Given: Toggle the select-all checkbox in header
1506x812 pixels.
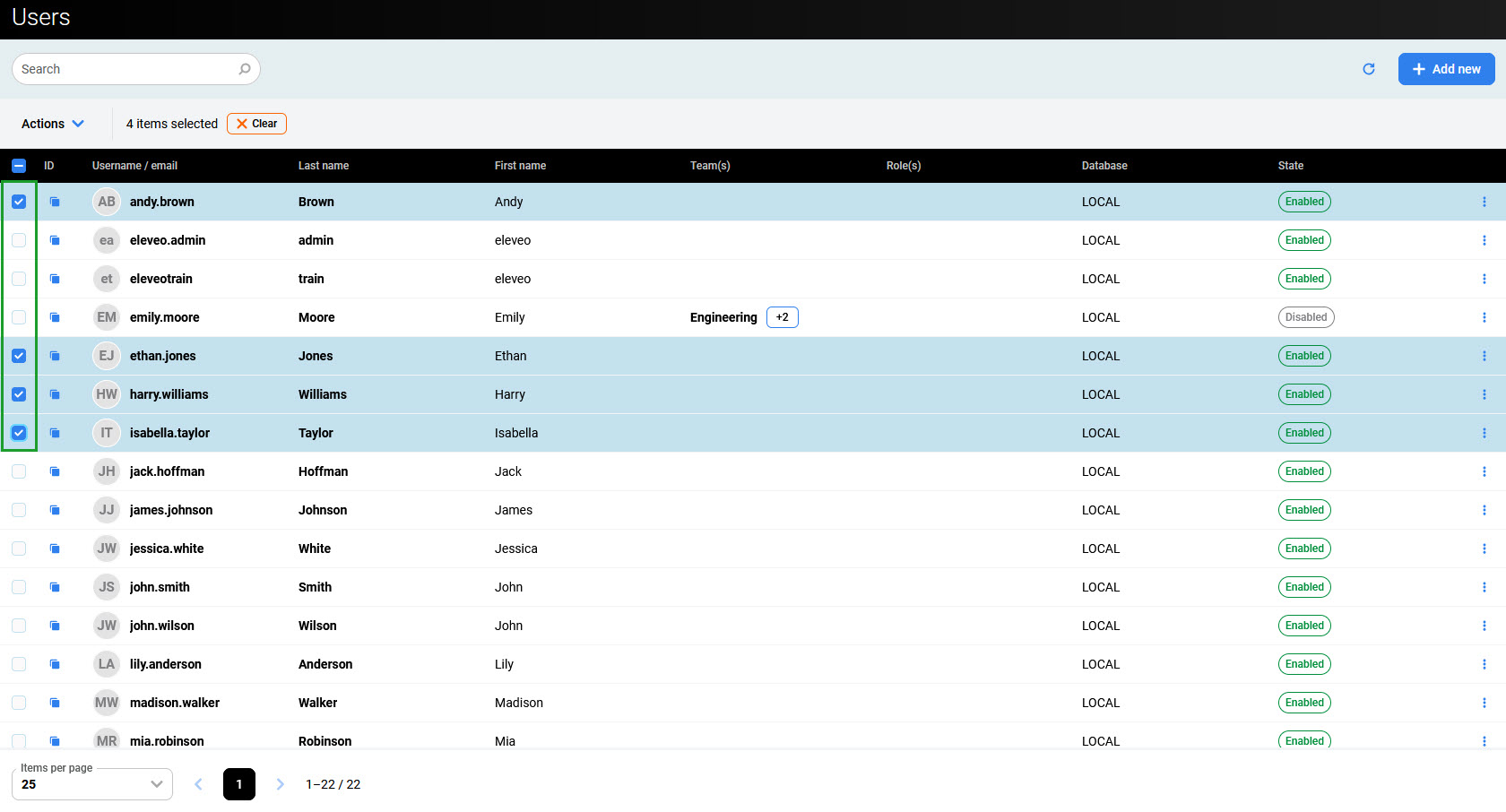Looking at the screenshot, I should click(x=19, y=166).
